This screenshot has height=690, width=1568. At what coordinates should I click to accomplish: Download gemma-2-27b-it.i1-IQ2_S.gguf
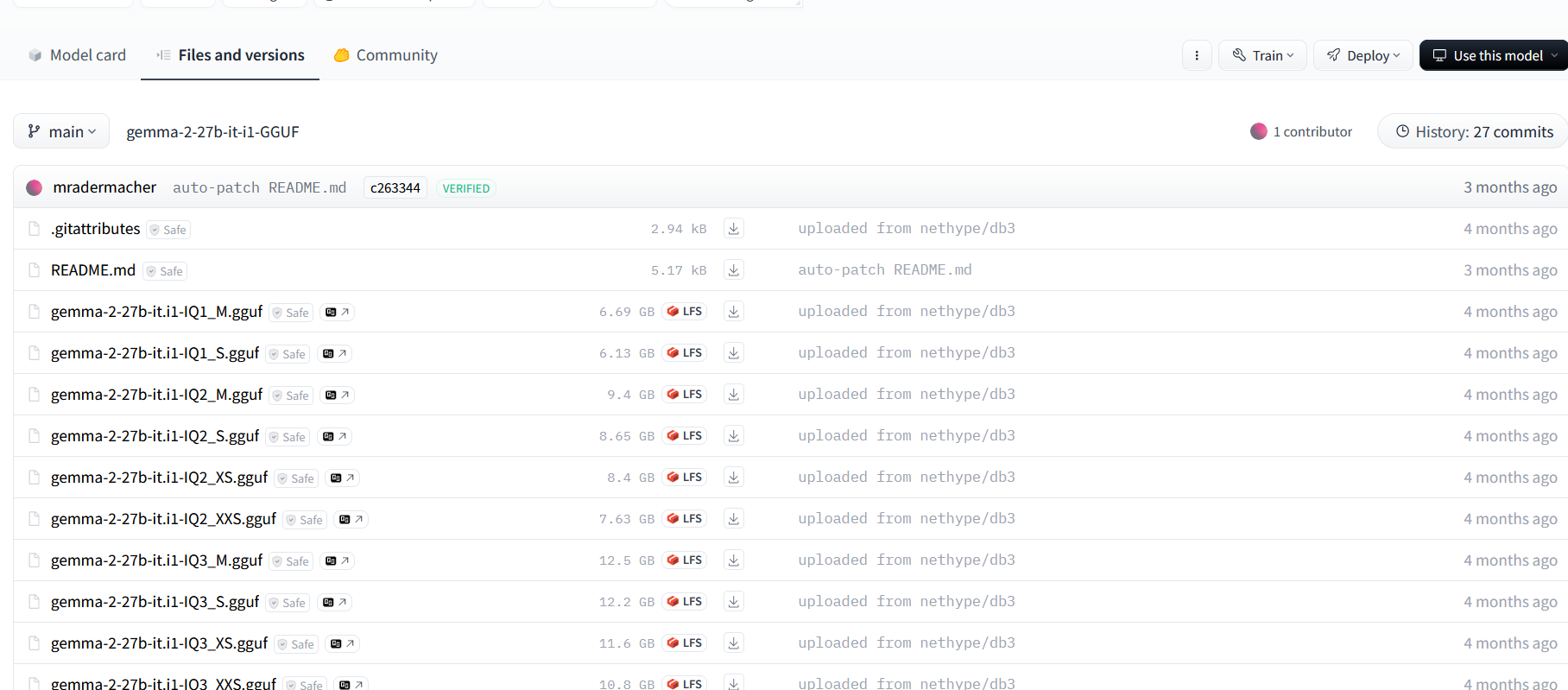(x=733, y=436)
